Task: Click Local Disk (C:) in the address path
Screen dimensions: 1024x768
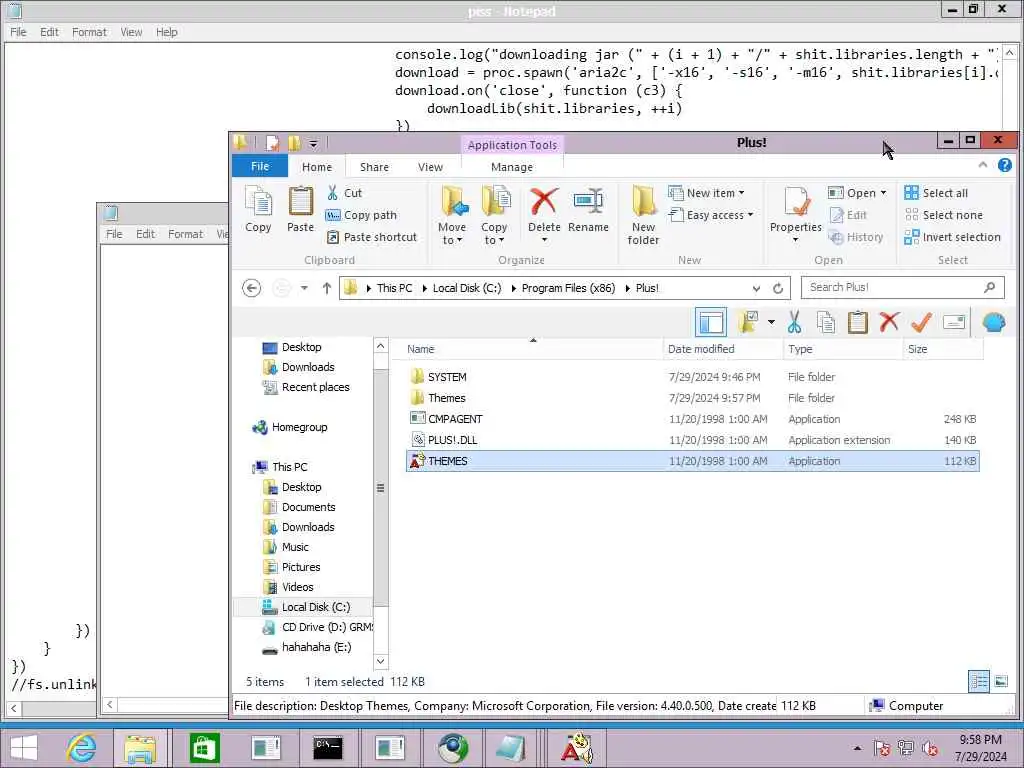Action: click(467, 288)
